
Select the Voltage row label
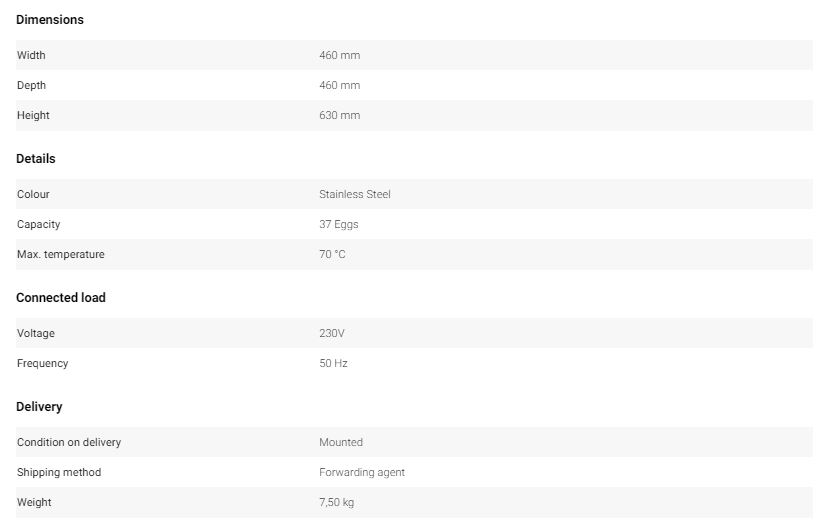coord(36,333)
